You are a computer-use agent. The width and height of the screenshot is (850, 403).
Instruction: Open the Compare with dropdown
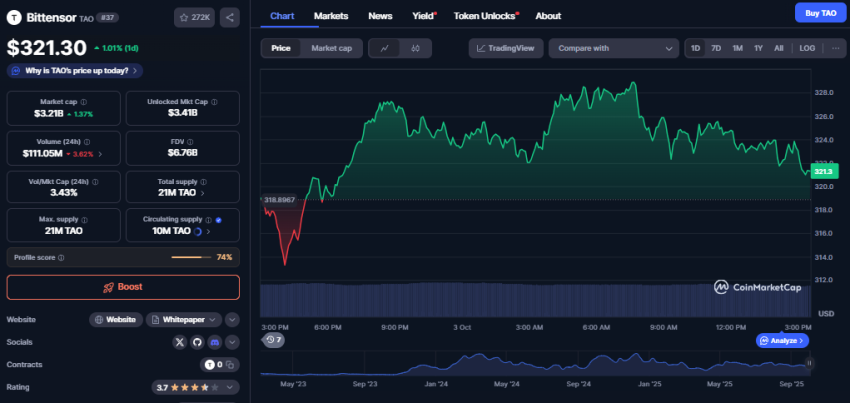[x=614, y=48]
